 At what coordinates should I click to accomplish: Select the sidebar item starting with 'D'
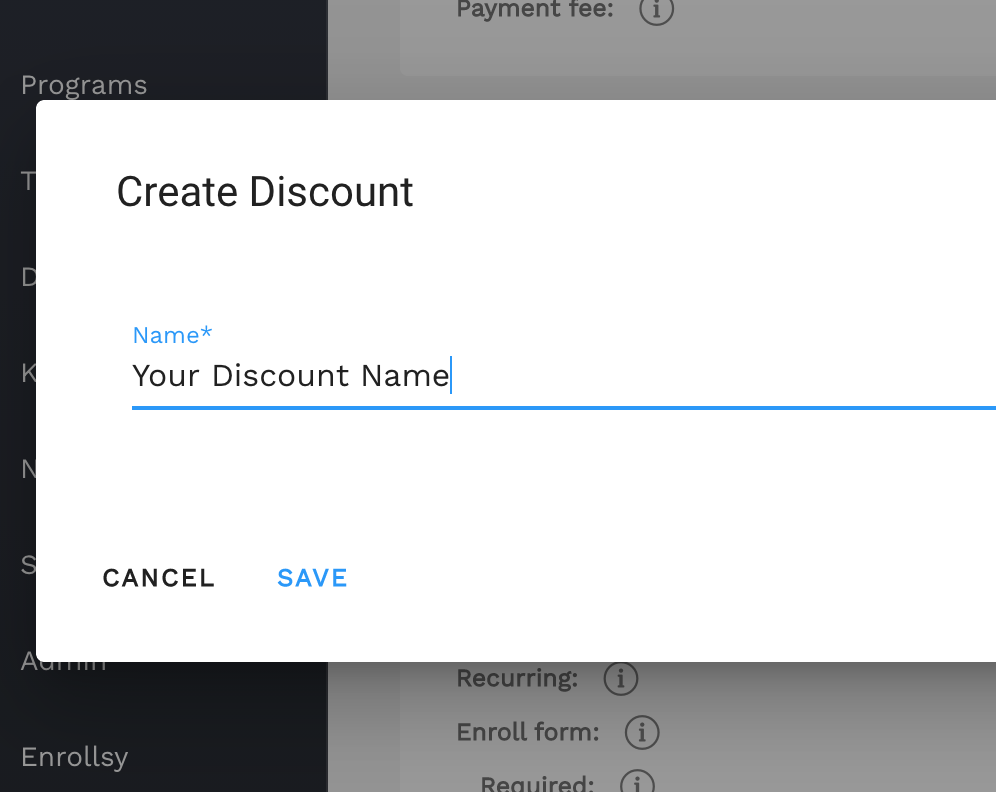coord(28,277)
